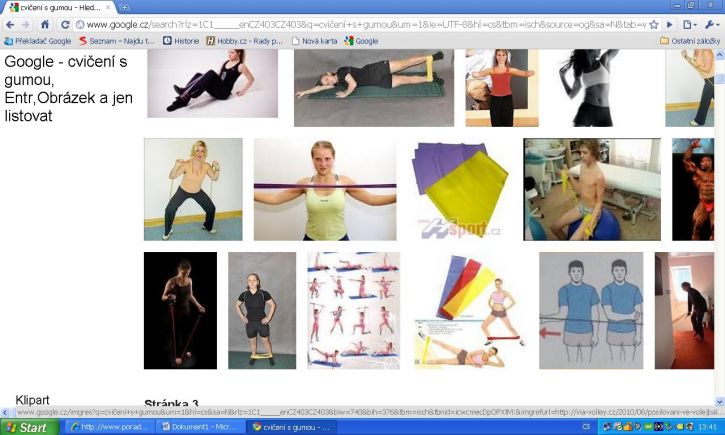Click the browser Forward arrow
The image size is (725, 435).
pos(25,25)
